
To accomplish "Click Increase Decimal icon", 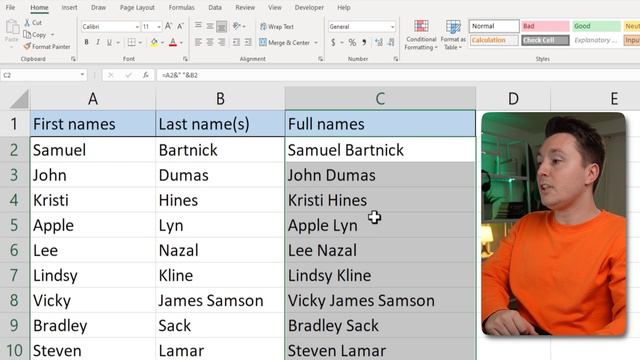I will [x=378, y=42].
